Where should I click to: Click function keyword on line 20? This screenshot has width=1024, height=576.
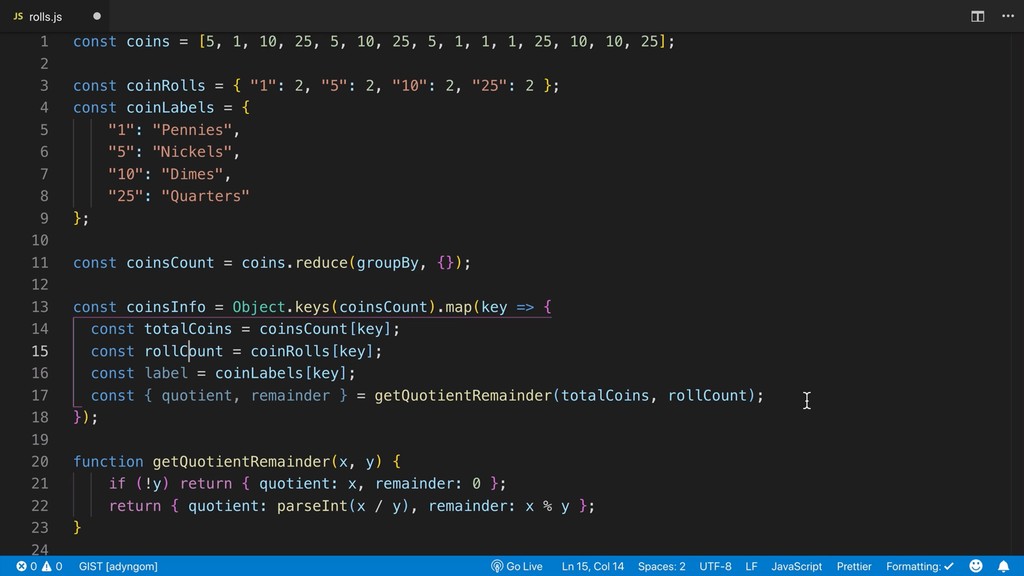point(108,462)
